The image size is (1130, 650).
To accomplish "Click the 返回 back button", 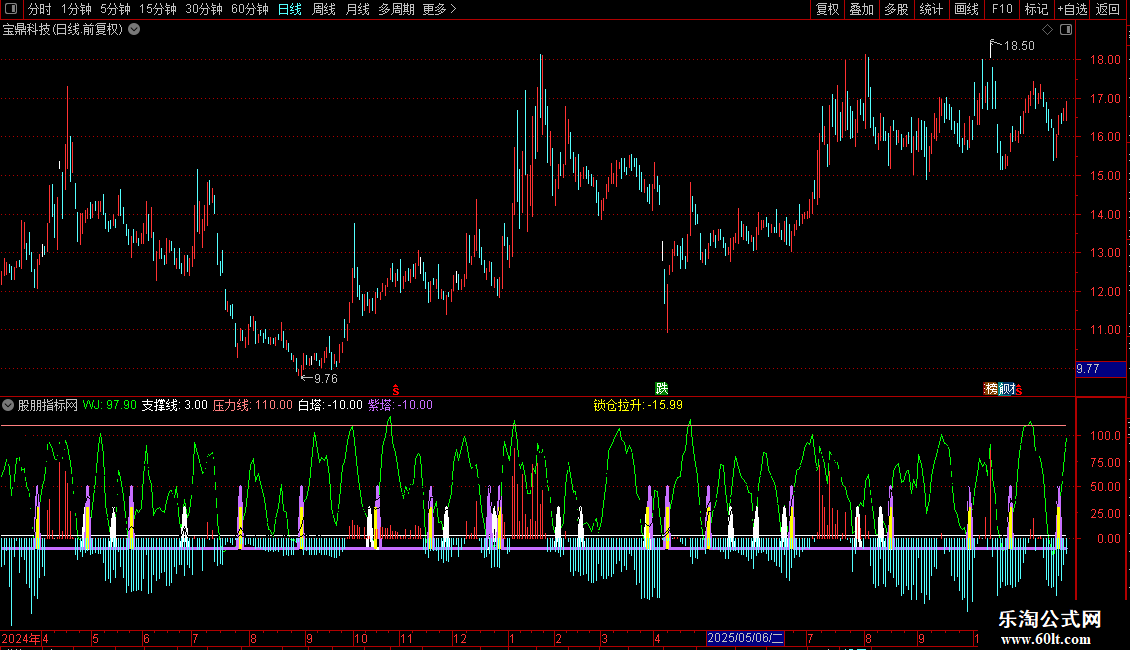I will pyautogui.click(x=1108, y=9).
